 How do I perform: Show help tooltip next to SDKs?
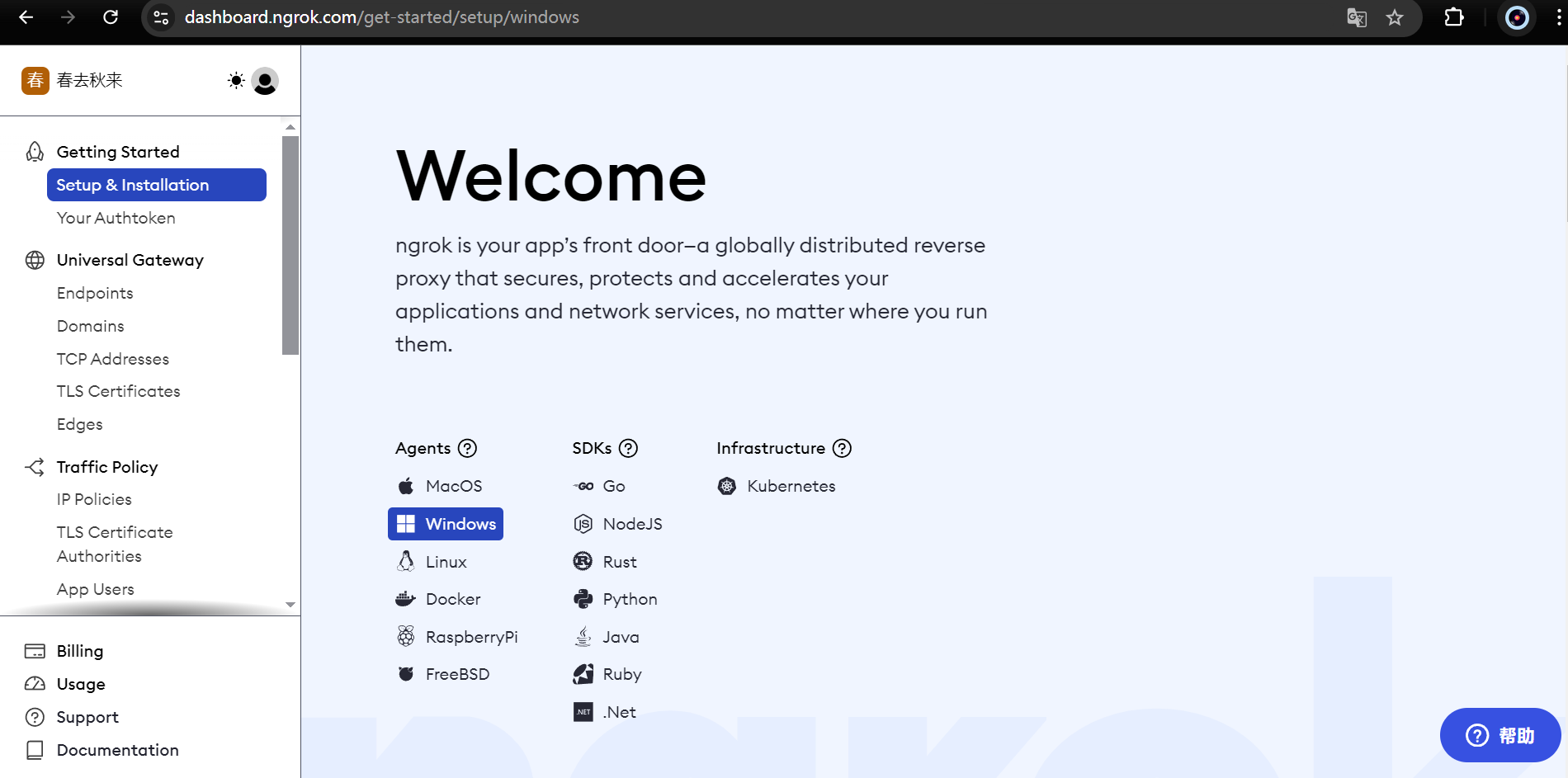628,448
